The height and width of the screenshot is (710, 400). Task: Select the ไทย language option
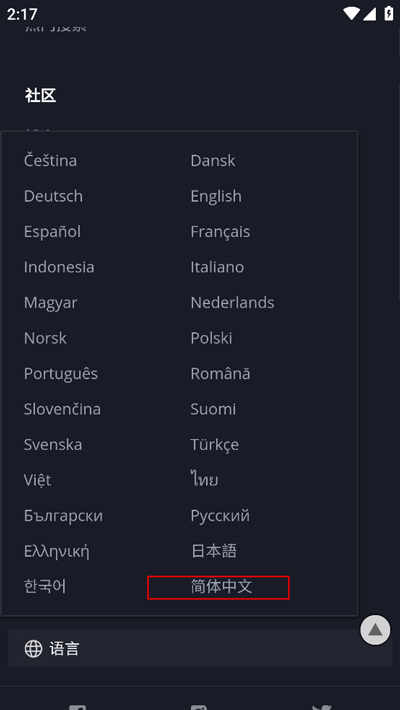(x=204, y=480)
